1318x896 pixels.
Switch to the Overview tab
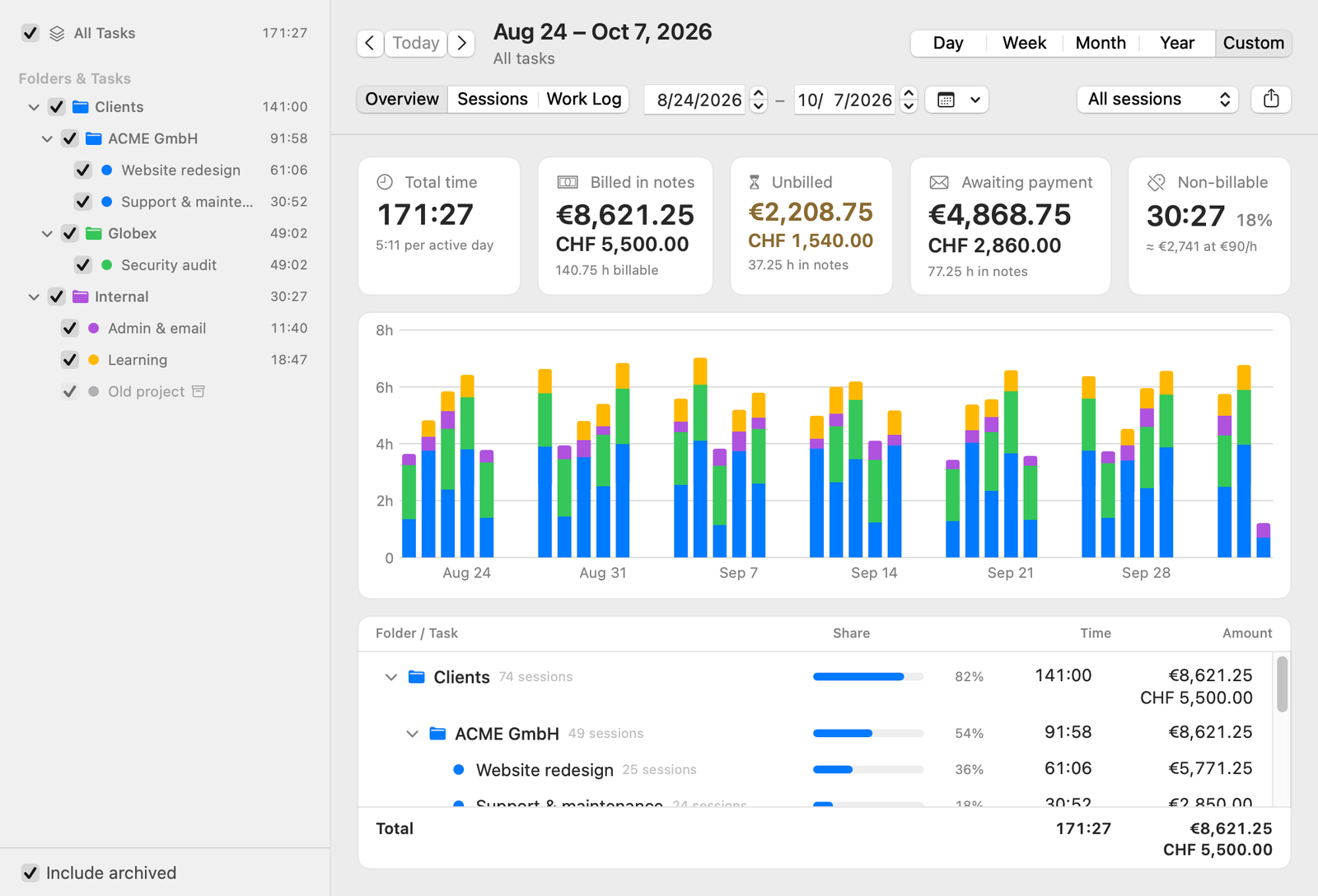point(402,99)
